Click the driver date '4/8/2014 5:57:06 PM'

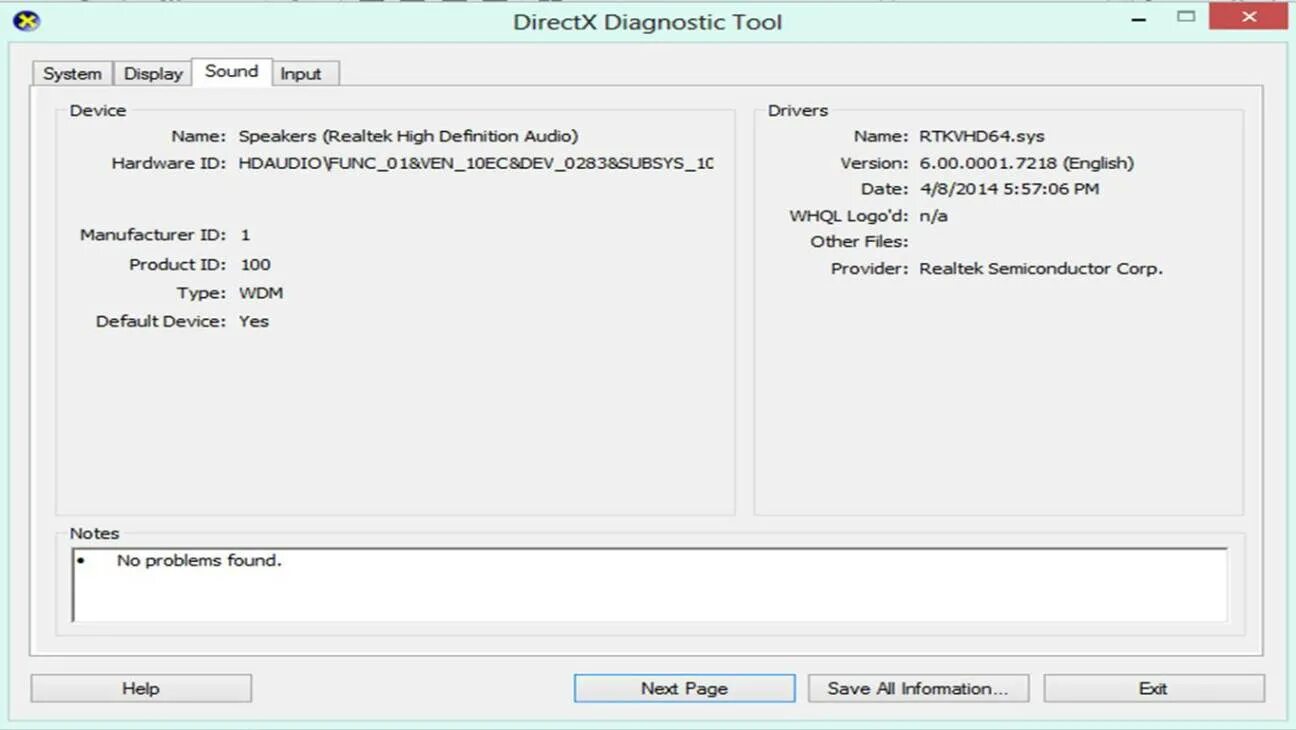[1009, 189]
